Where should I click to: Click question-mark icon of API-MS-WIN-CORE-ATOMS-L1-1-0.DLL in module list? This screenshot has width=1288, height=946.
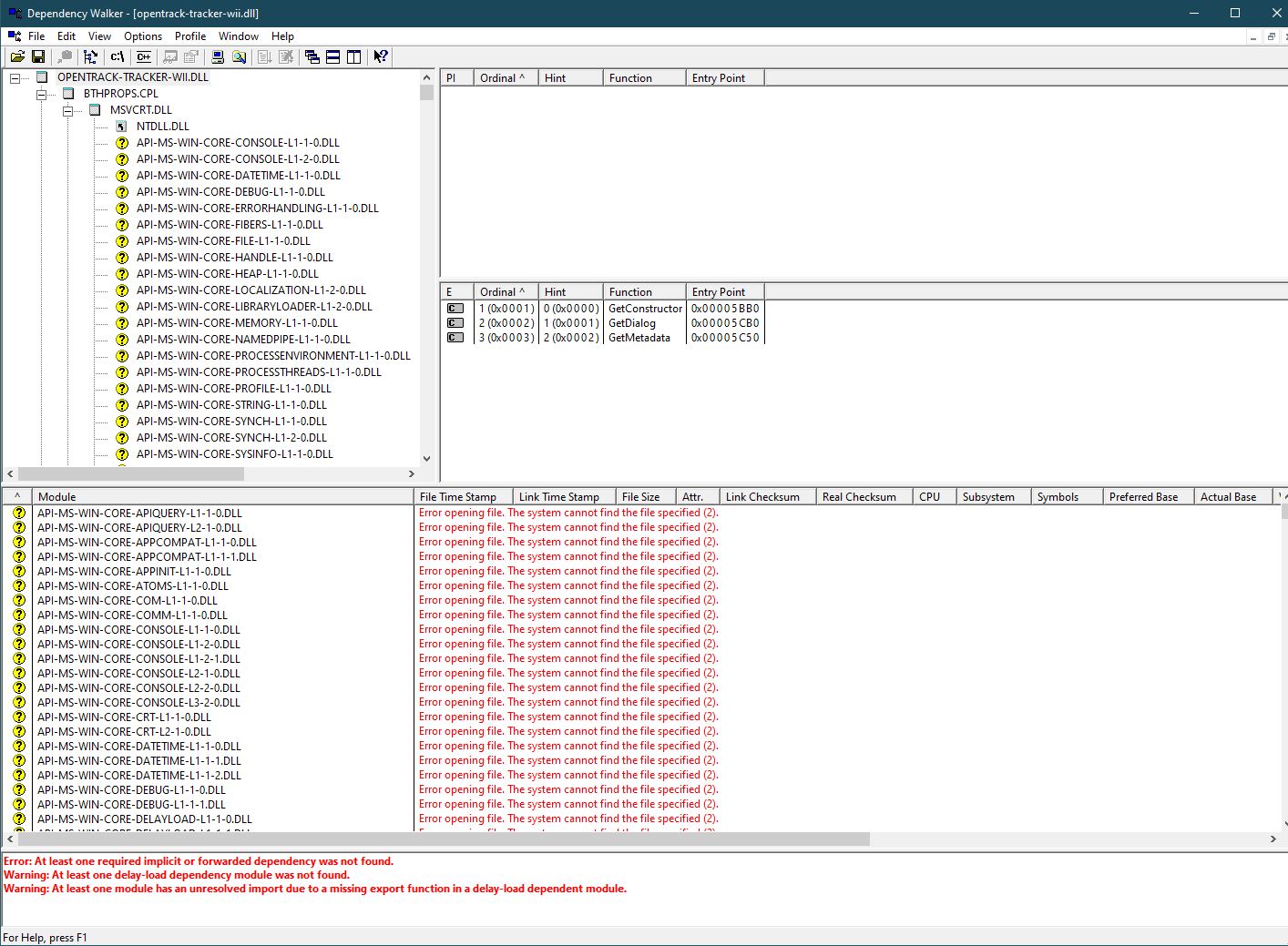pyautogui.click(x=19, y=586)
